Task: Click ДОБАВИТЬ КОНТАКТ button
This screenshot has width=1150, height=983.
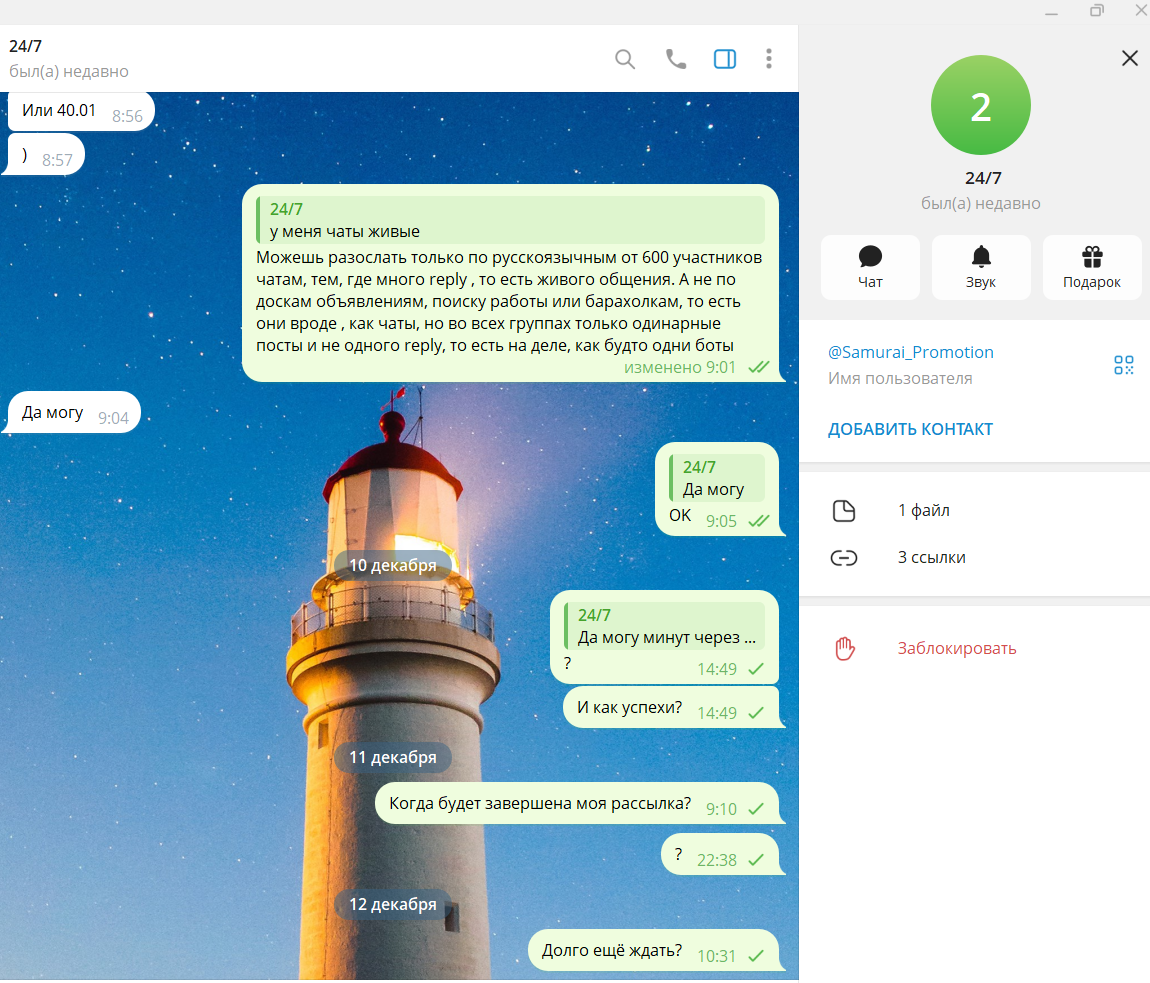Action: pos(910,429)
